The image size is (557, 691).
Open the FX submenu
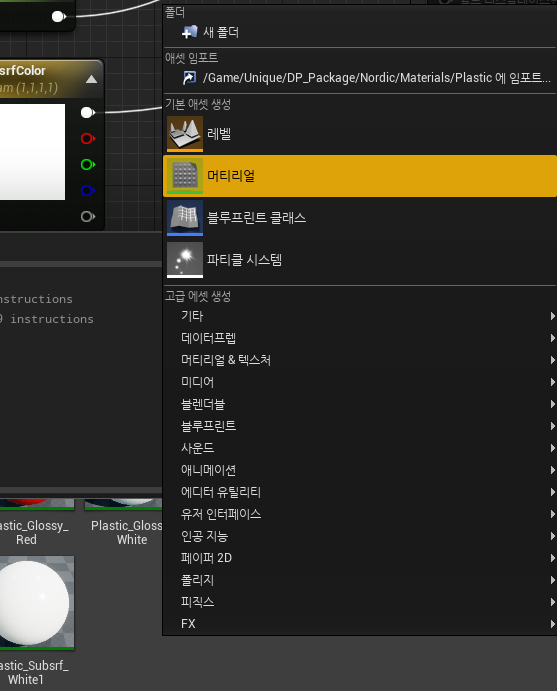click(x=360, y=624)
